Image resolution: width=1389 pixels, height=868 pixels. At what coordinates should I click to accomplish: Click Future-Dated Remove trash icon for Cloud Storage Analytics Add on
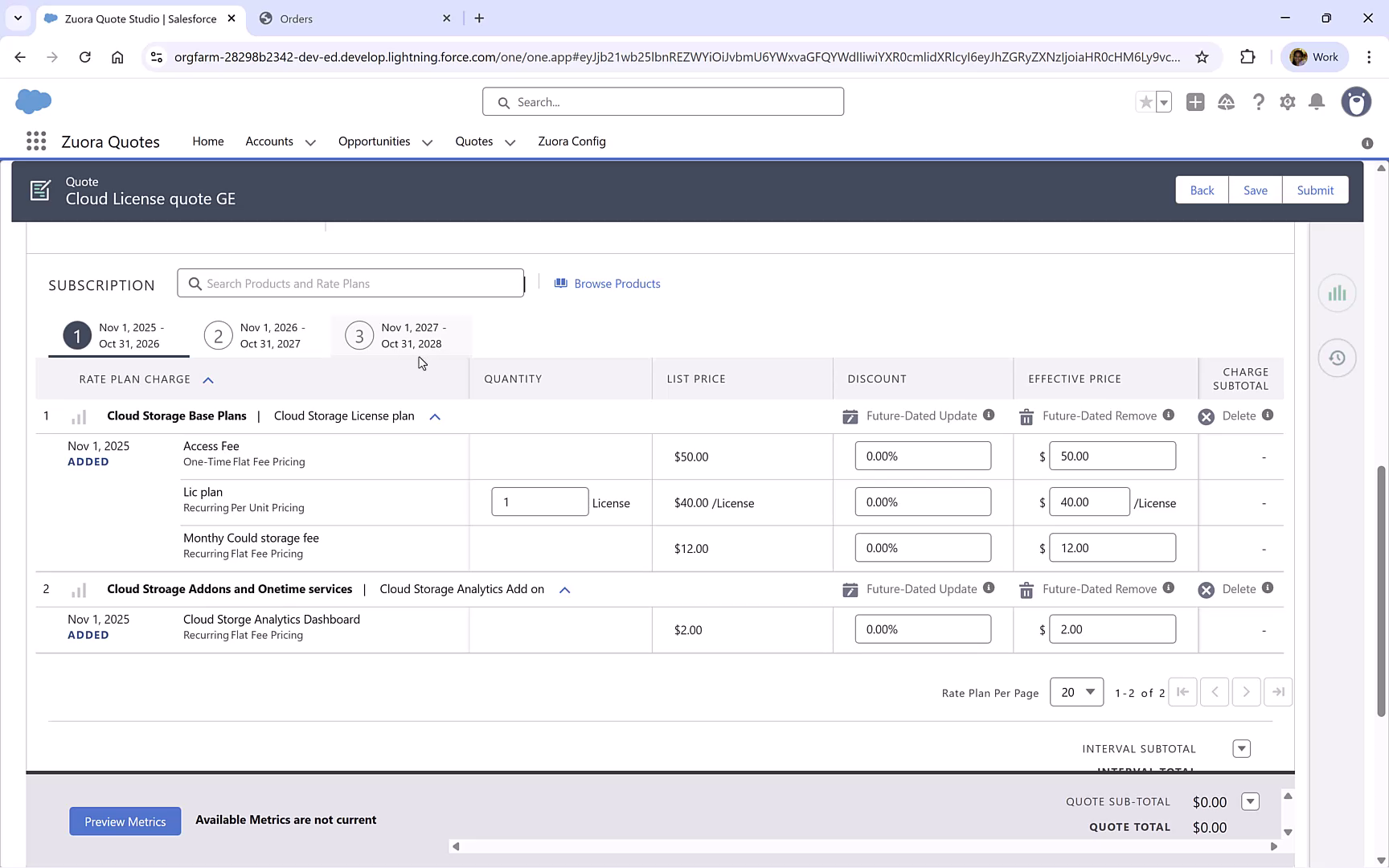click(x=1026, y=588)
